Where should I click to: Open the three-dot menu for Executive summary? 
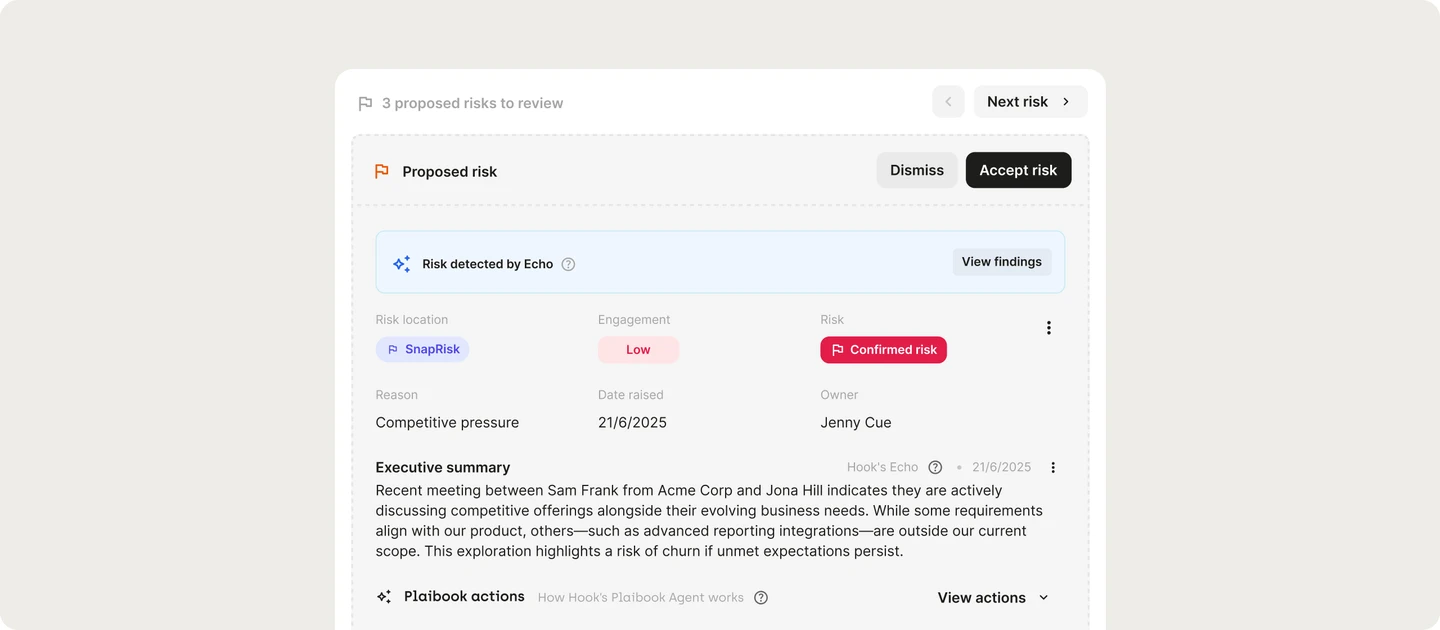point(1053,467)
